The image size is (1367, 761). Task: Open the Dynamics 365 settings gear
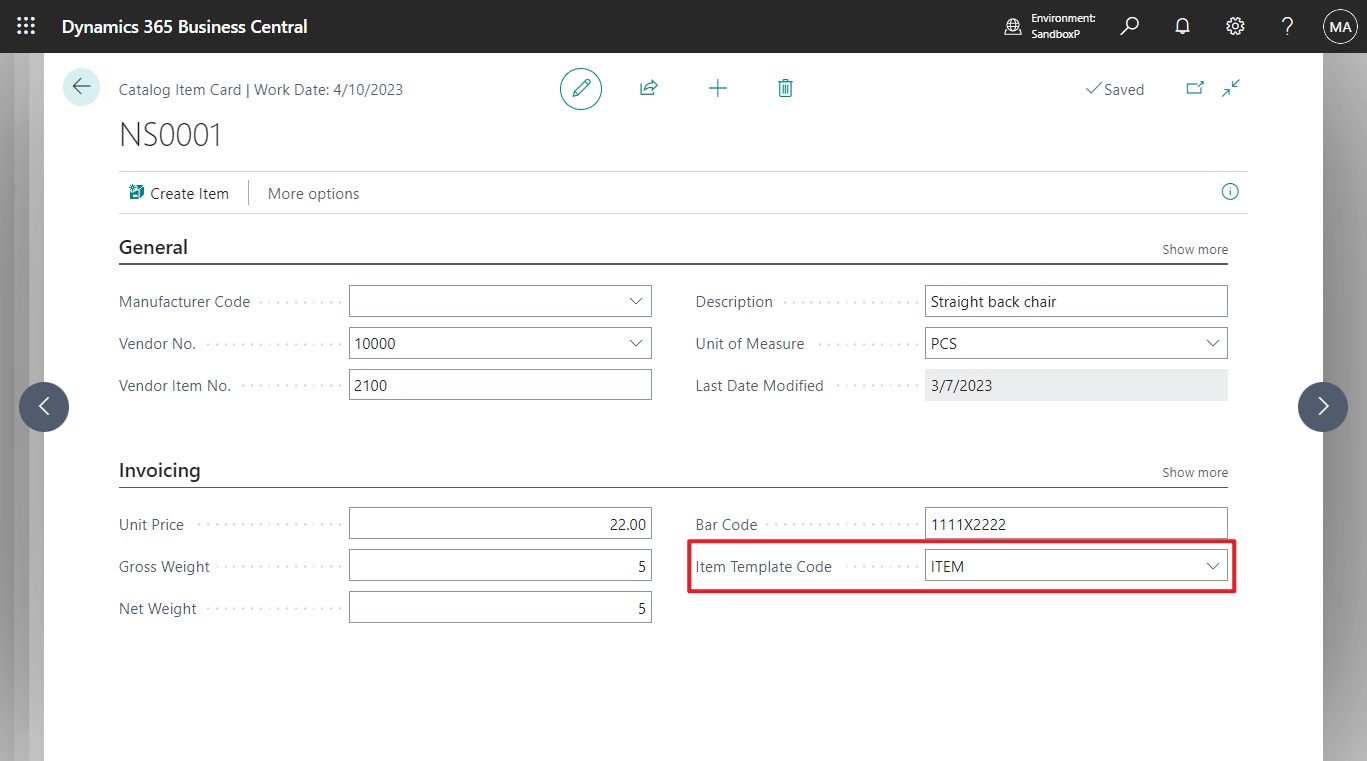(1234, 26)
